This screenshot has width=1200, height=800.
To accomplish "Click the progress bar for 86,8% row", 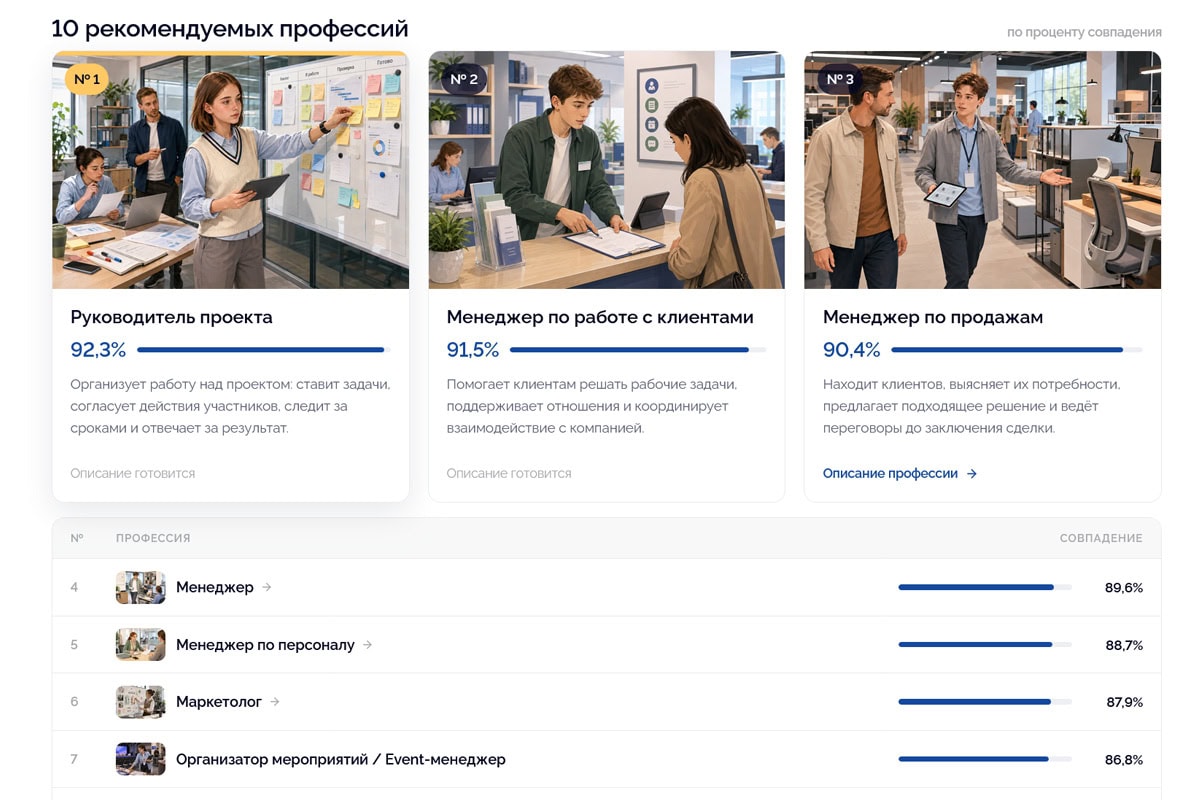I will pos(985,759).
